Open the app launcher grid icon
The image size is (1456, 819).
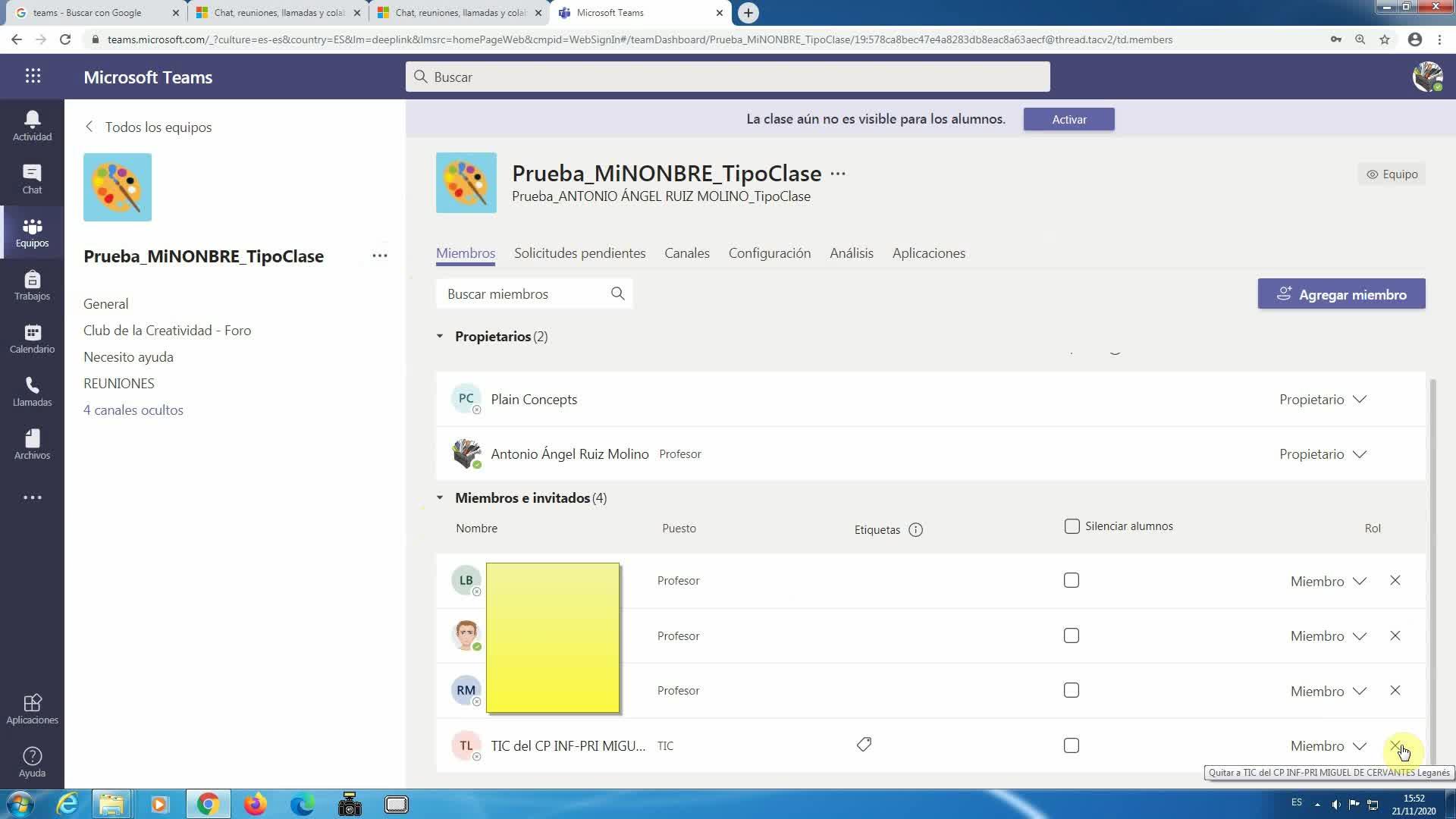pyautogui.click(x=33, y=76)
